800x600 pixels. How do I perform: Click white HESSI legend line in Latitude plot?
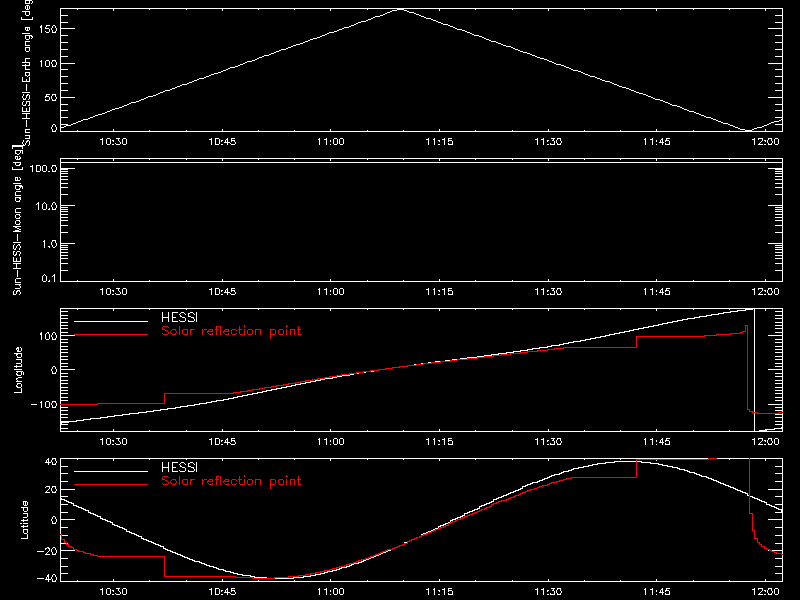tap(111, 471)
